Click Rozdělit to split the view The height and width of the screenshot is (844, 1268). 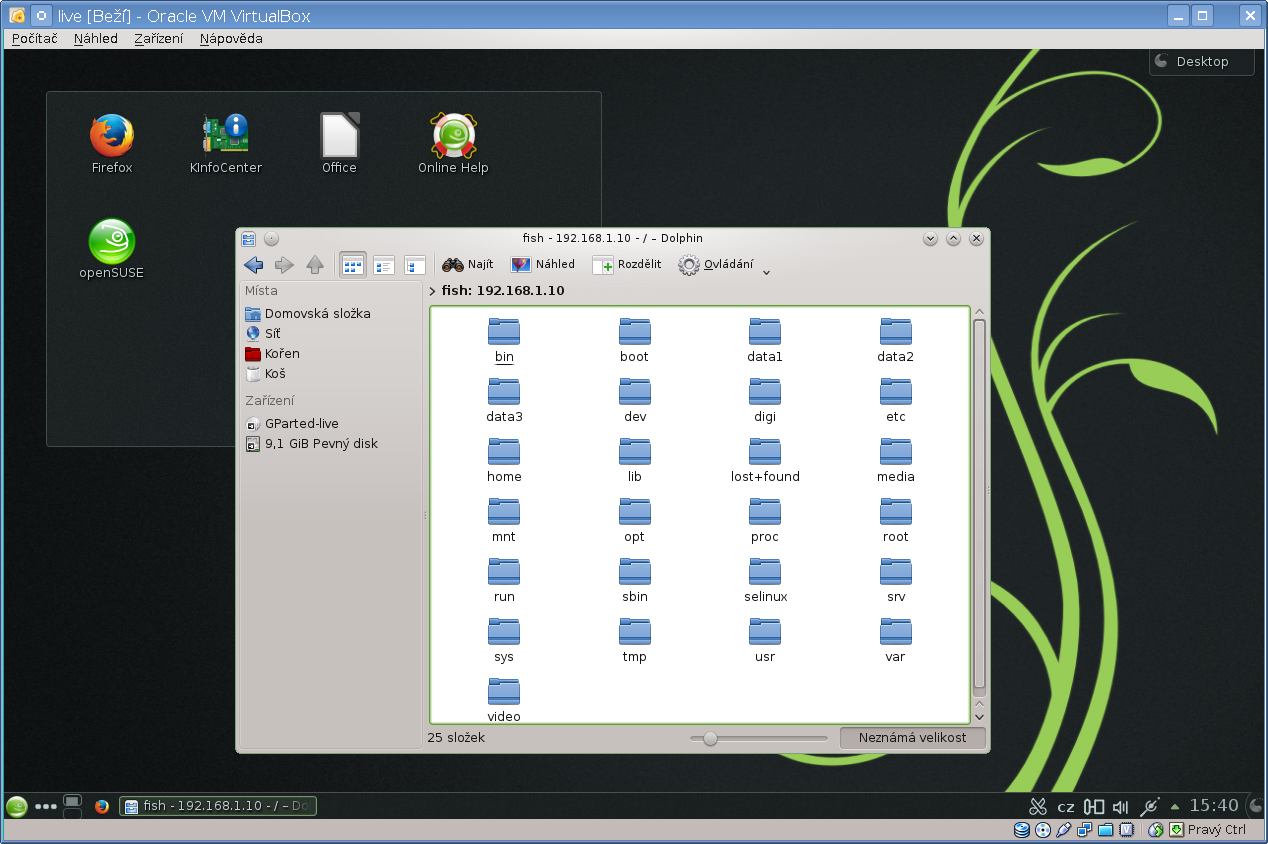(x=627, y=265)
